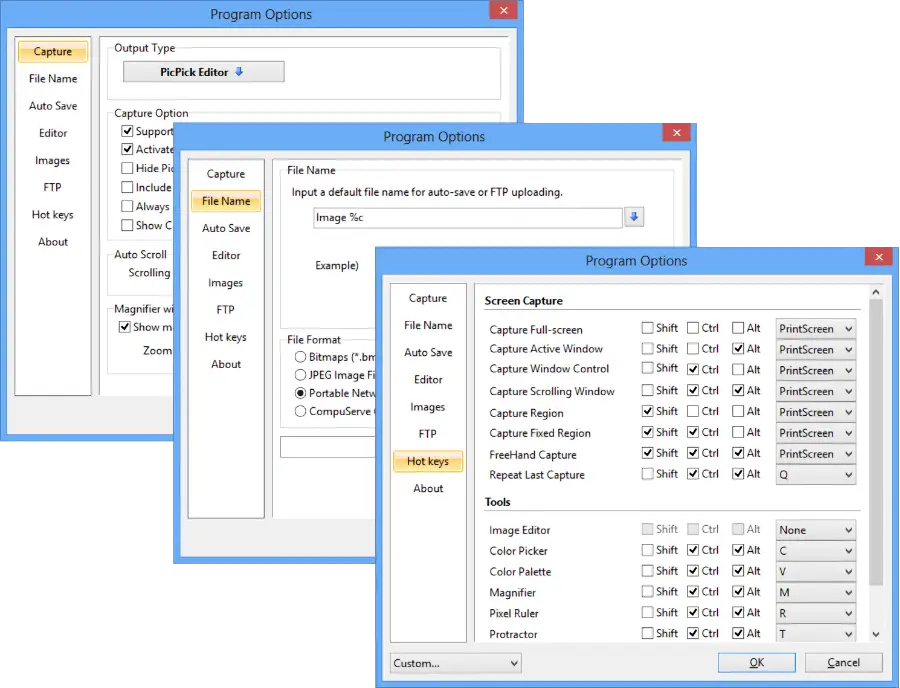This screenshot has height=688, width=900.
Task: Click the scroll-up arrow of the hot keys list
Action: point(876,292)
